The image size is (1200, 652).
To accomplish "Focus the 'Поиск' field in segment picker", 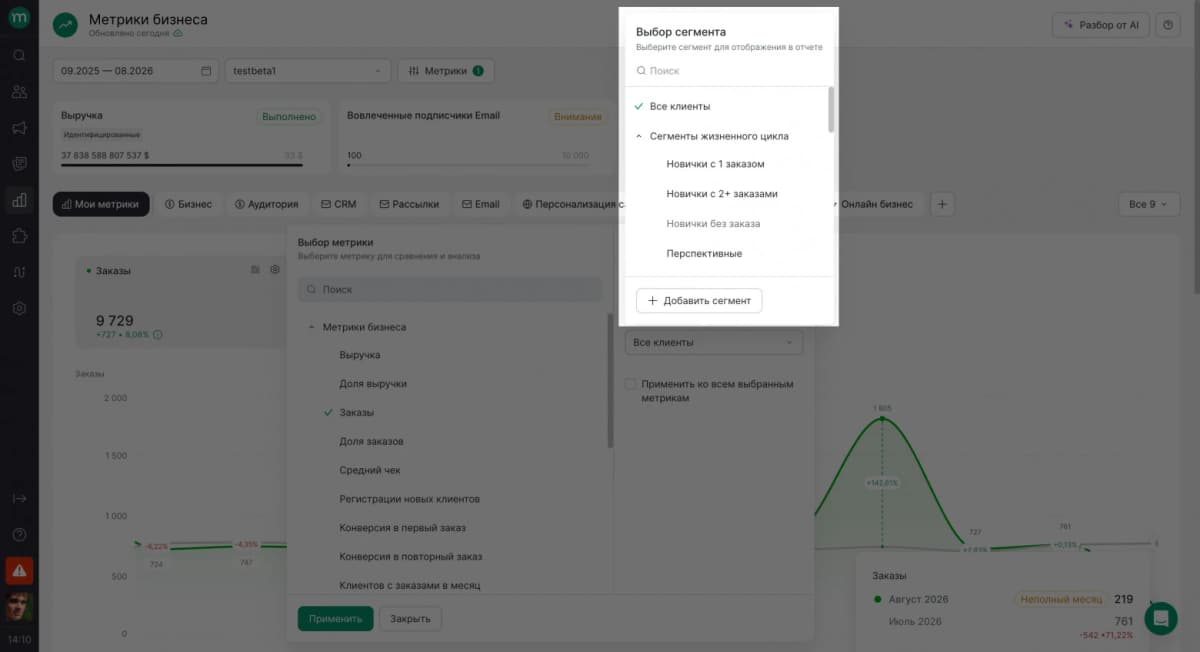I will pyautogui.click(x=727, y=71).
